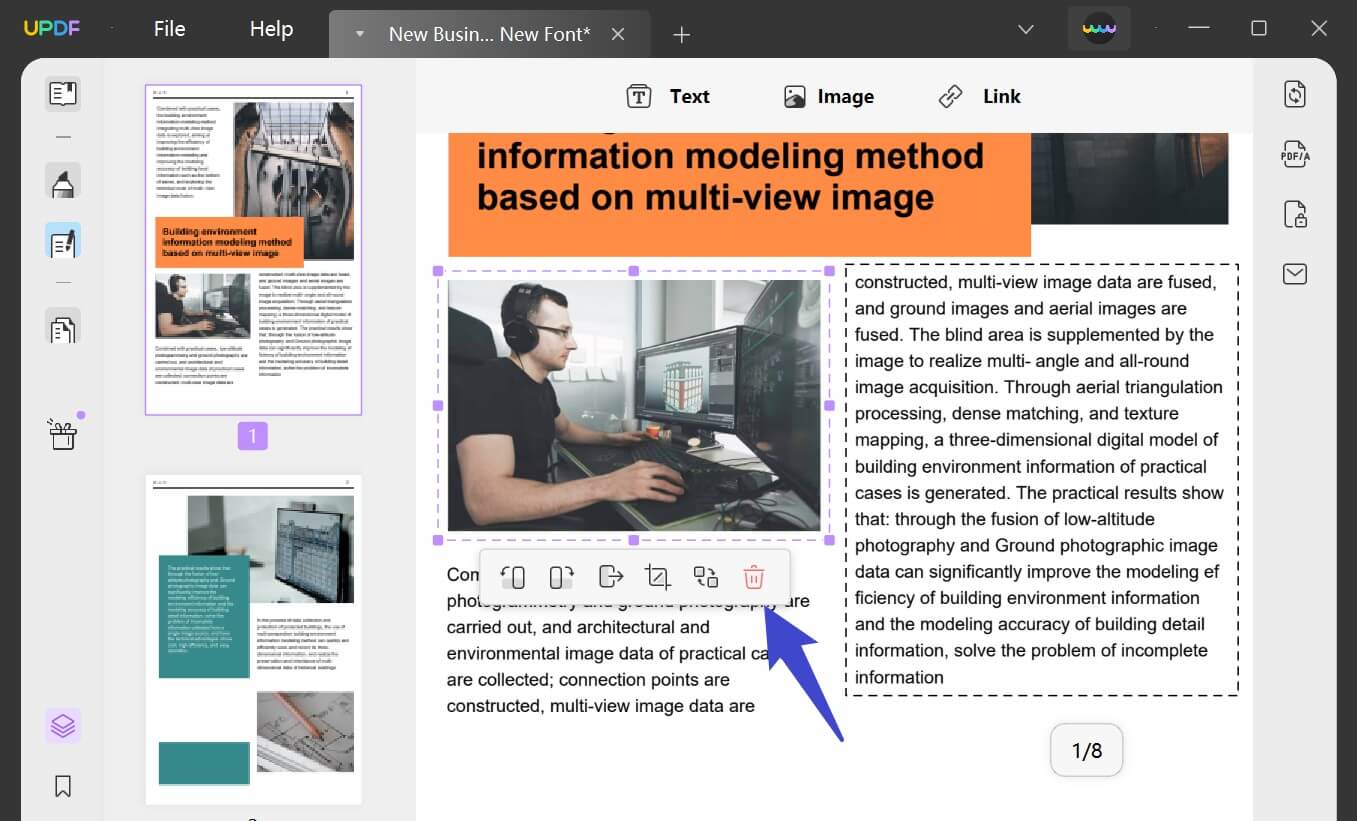Delete the selected image using the trash icon
The width and height of the screenshot is (1357, 821).
[753, 577]
